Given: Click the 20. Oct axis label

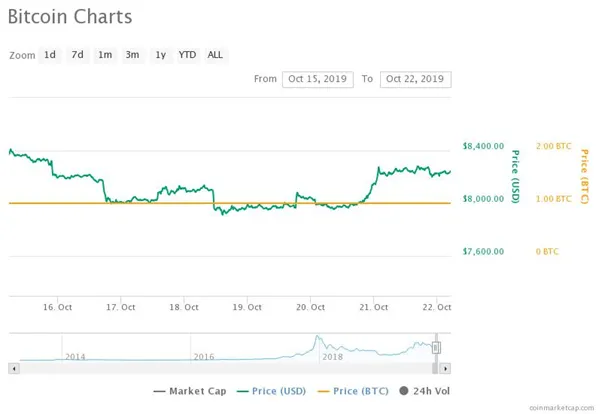Looking at the screenshot, I should click(x=310, y=307).
